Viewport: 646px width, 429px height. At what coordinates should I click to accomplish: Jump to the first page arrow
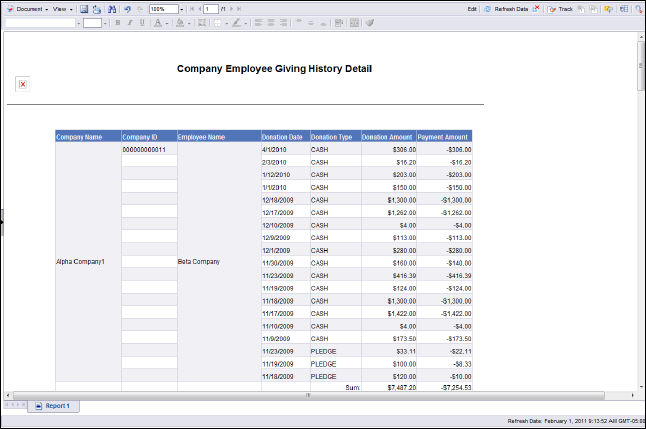191,8
